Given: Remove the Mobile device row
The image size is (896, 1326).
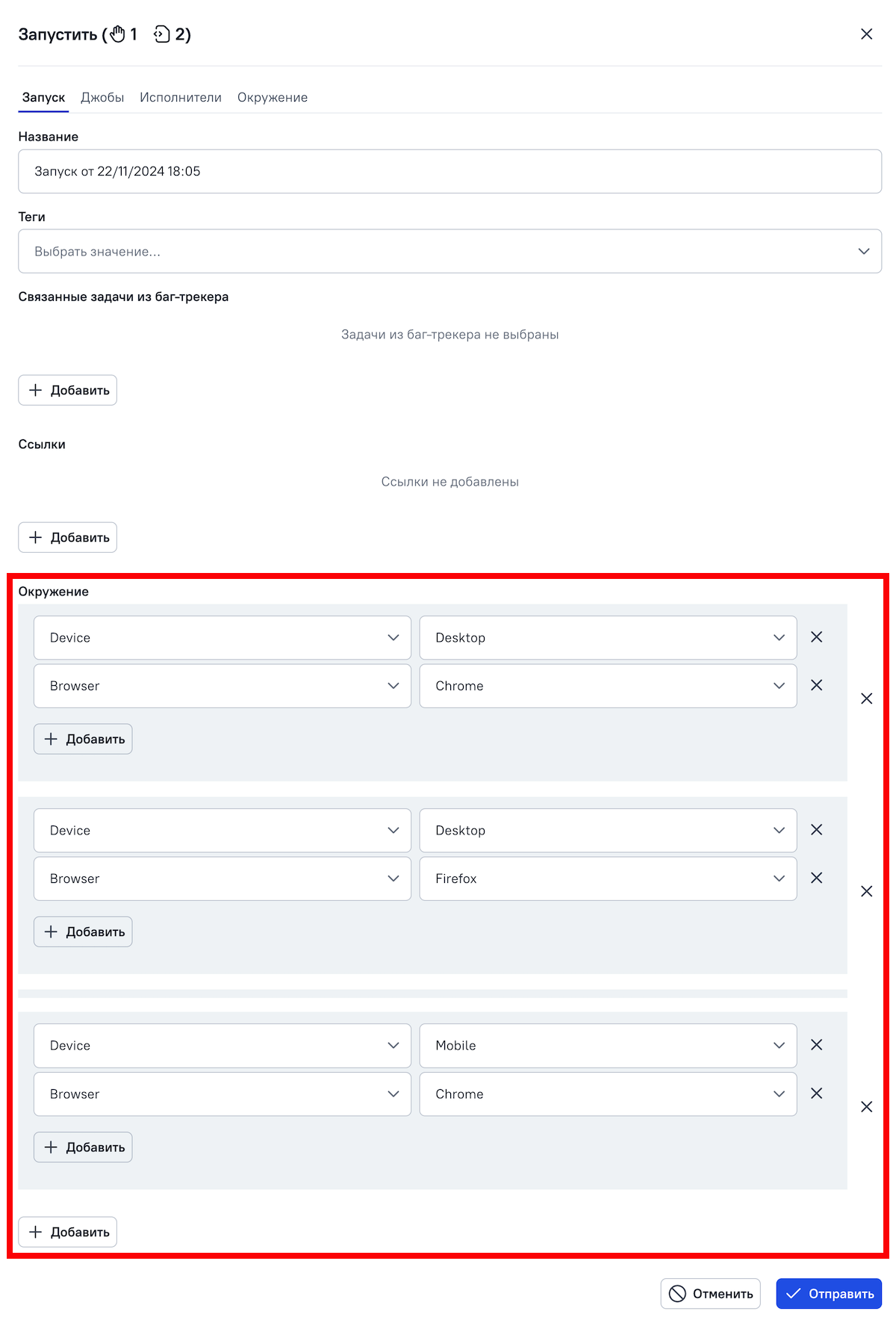Looking at the screenshot, I should click(816, 1045).
